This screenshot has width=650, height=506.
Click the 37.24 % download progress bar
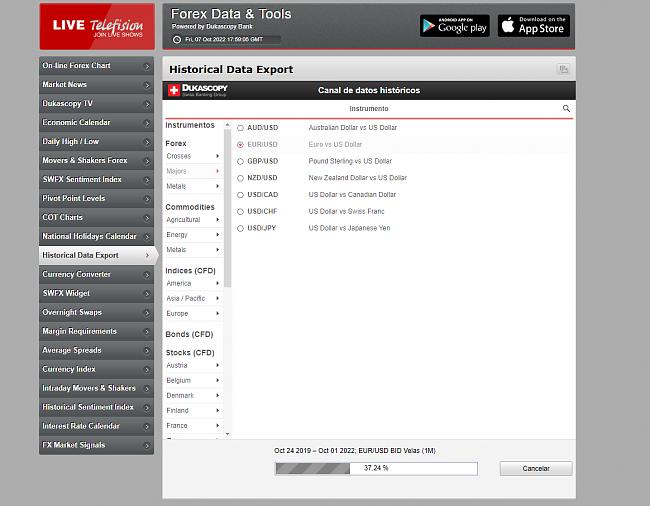point(376,469)
